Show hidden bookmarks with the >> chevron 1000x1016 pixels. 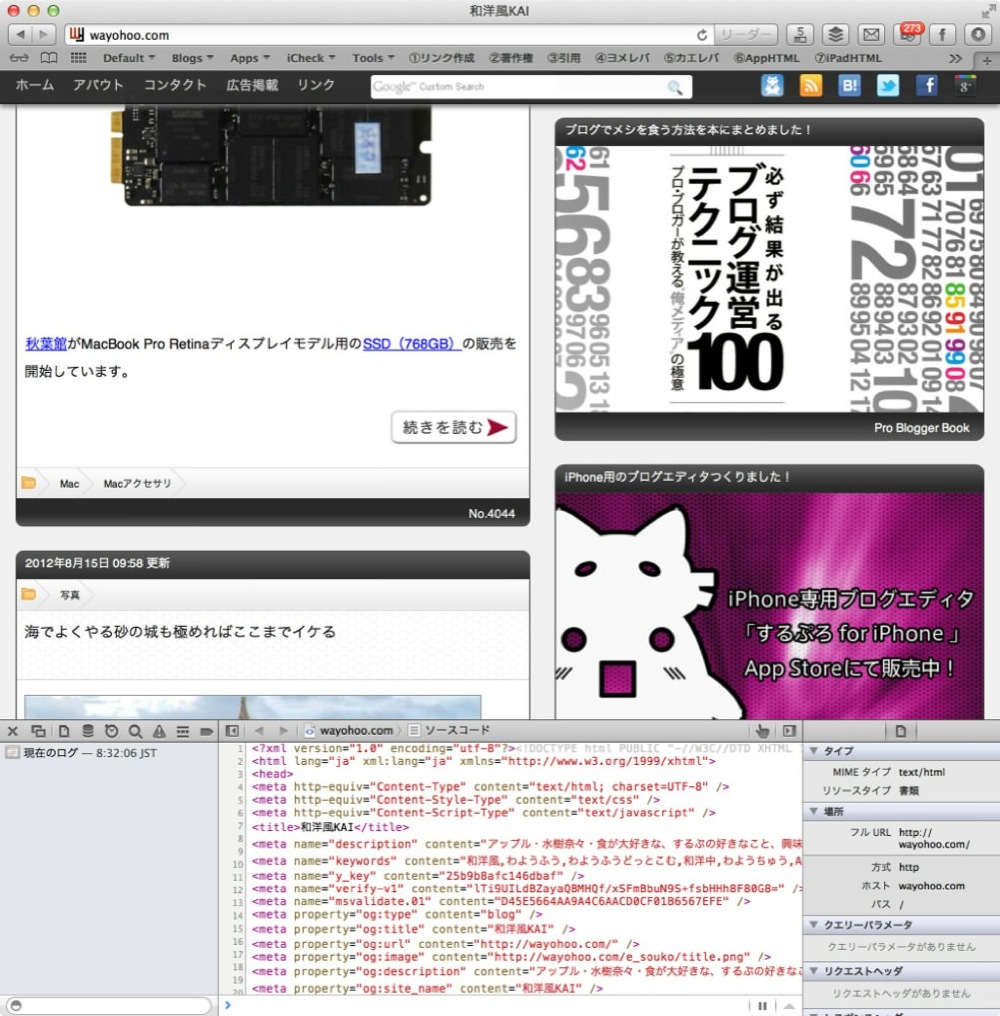coord(955,58)
